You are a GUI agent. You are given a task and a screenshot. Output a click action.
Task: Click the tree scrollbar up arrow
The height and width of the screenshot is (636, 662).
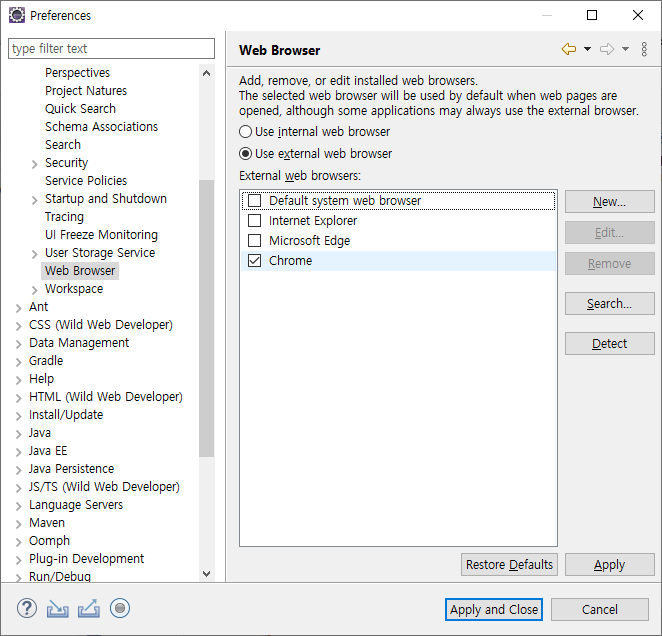point(206,73)
